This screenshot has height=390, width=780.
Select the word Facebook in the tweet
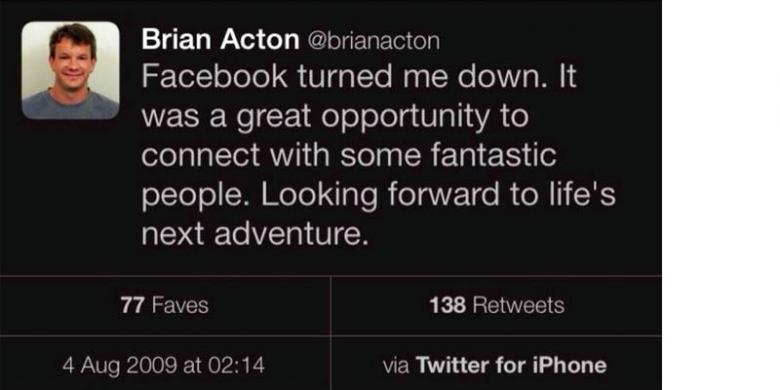pos(215,77)
